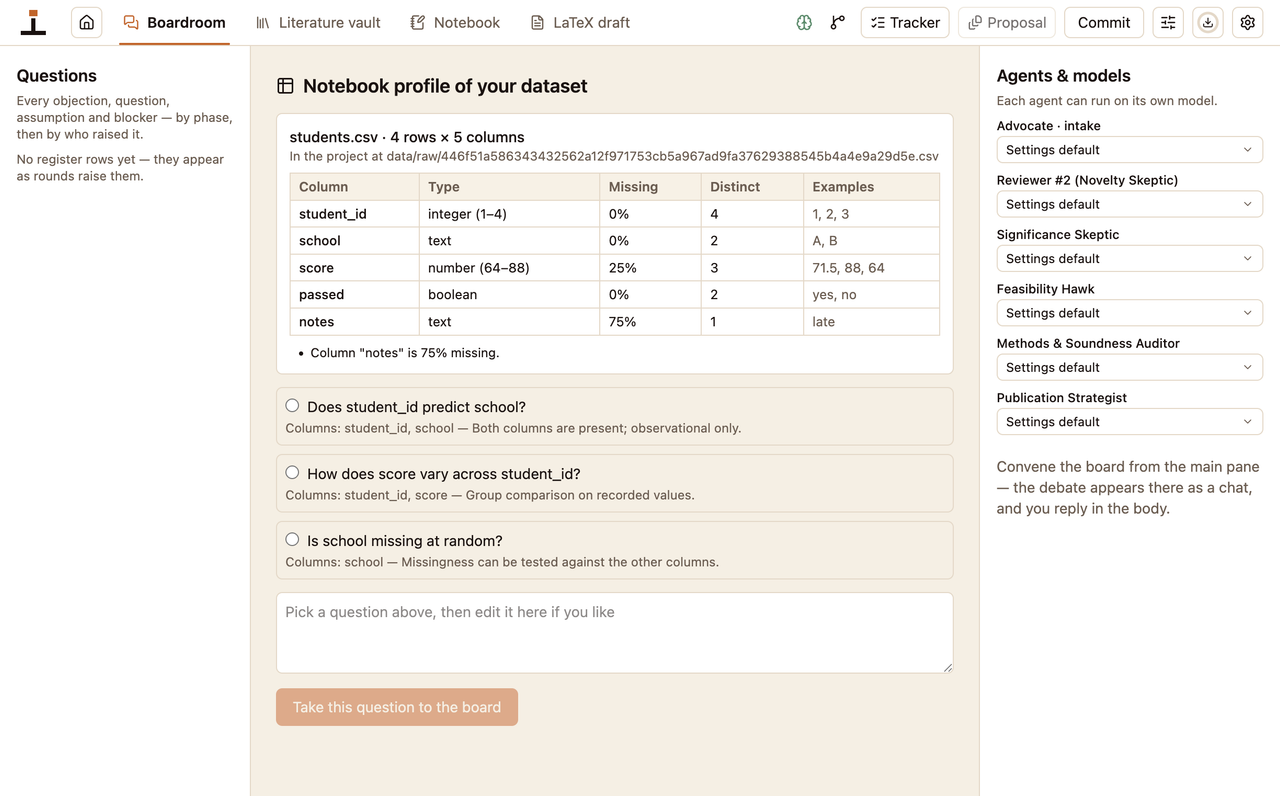Click the brain icon in top bar
The height and width of the screenshot is (796, 1280).
(x=804, y=22)
